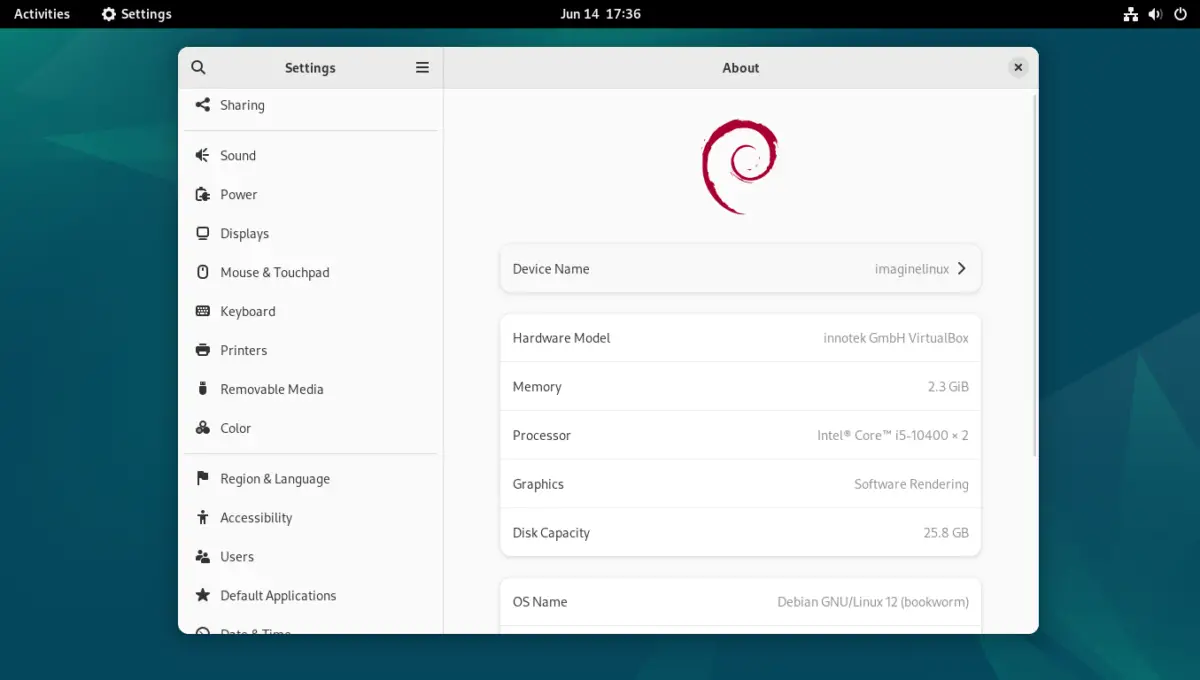Open Color settings

point(311,428)
